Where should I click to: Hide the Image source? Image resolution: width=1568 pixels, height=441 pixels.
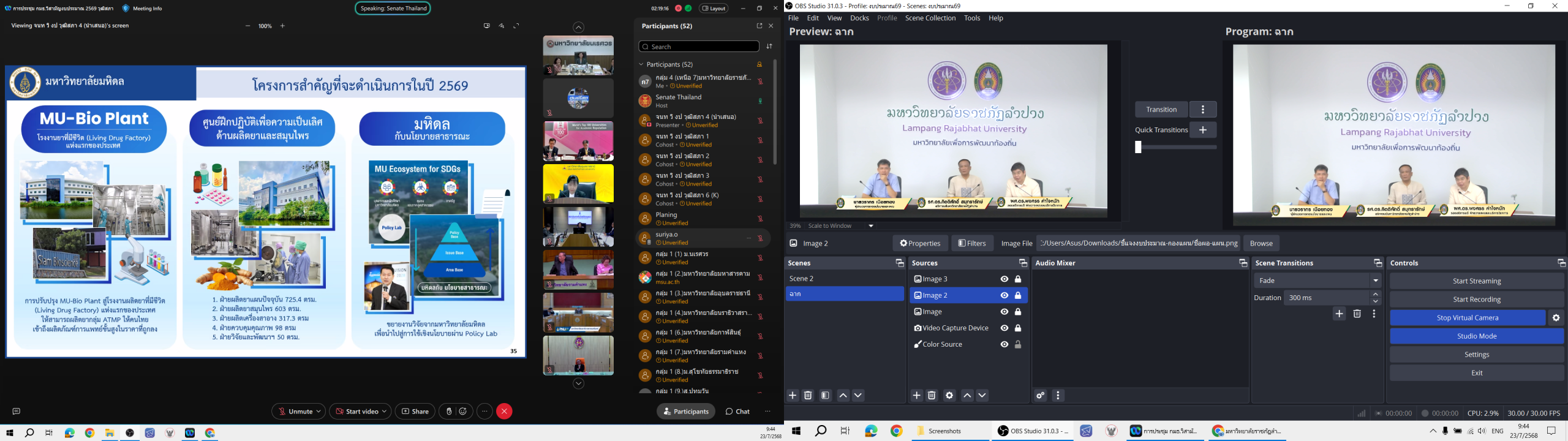[x=1004, y=312]
